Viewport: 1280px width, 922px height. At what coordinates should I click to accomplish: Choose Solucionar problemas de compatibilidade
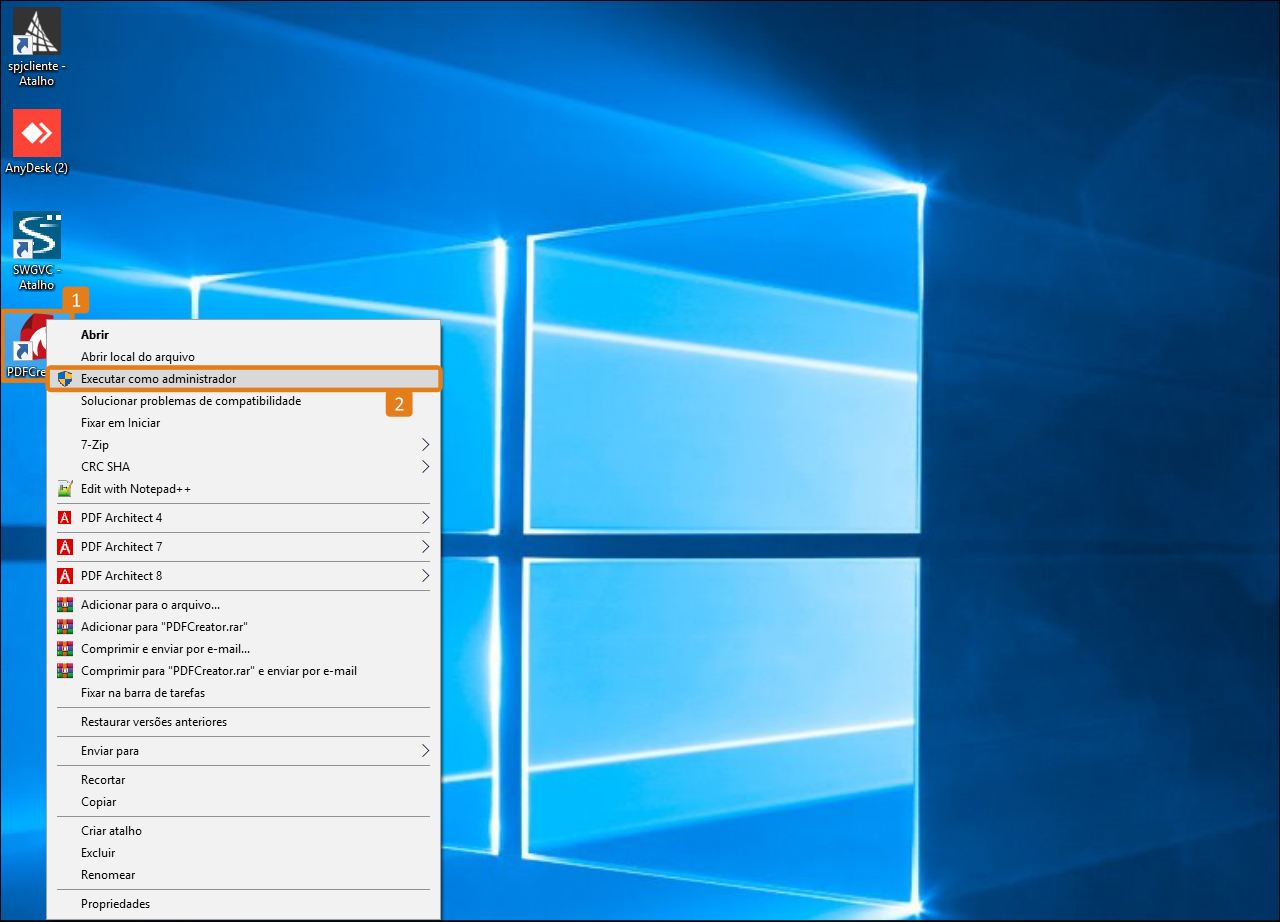[x=190, y=401]
